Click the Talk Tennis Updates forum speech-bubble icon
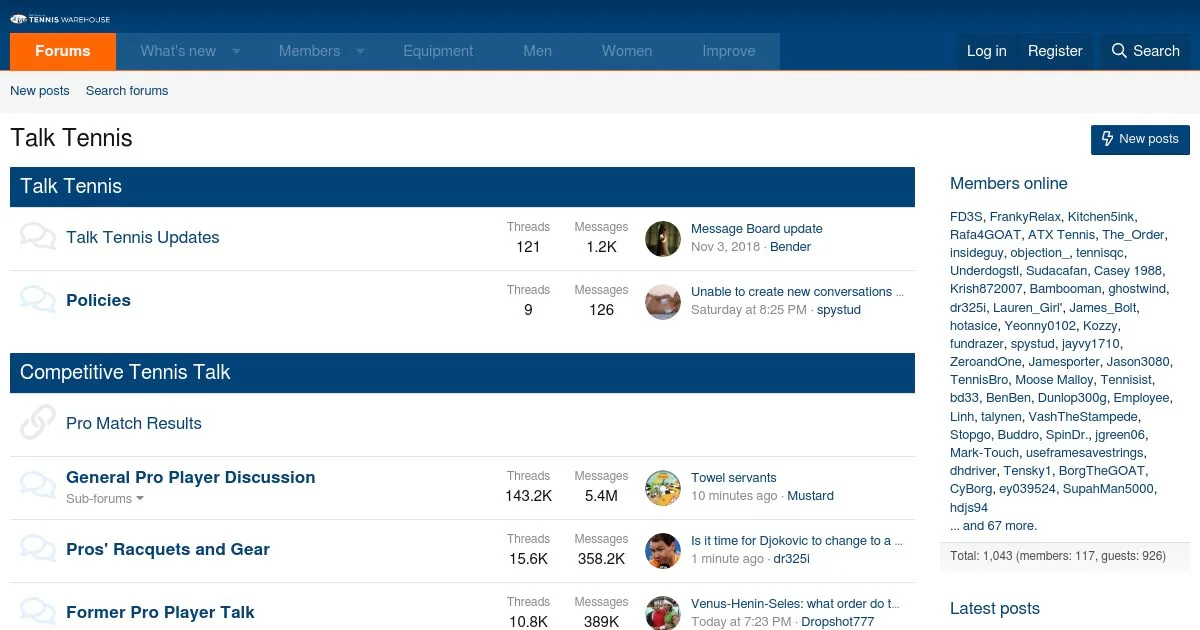 click(38, 237)
